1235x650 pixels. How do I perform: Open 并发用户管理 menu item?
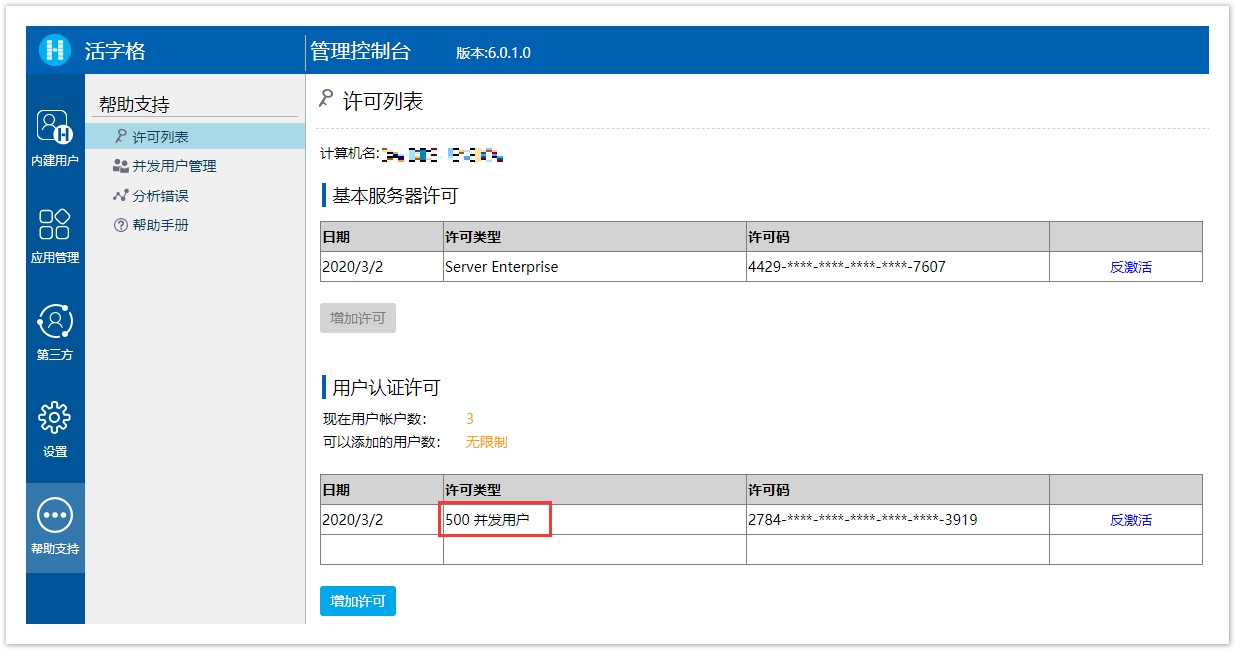click(174, 166)
